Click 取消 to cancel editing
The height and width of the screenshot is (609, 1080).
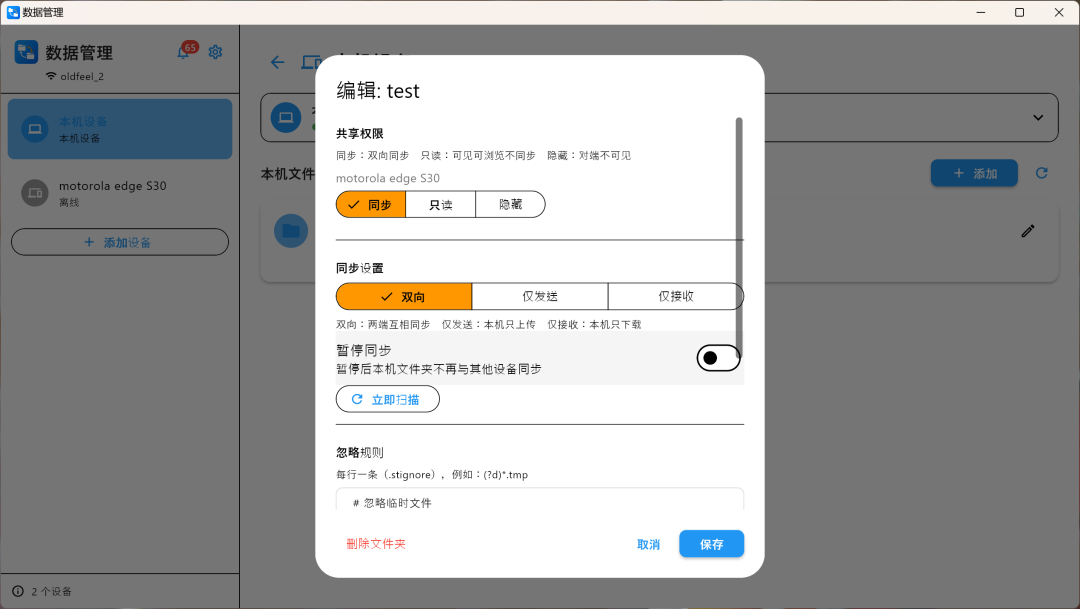coord(648,544)
